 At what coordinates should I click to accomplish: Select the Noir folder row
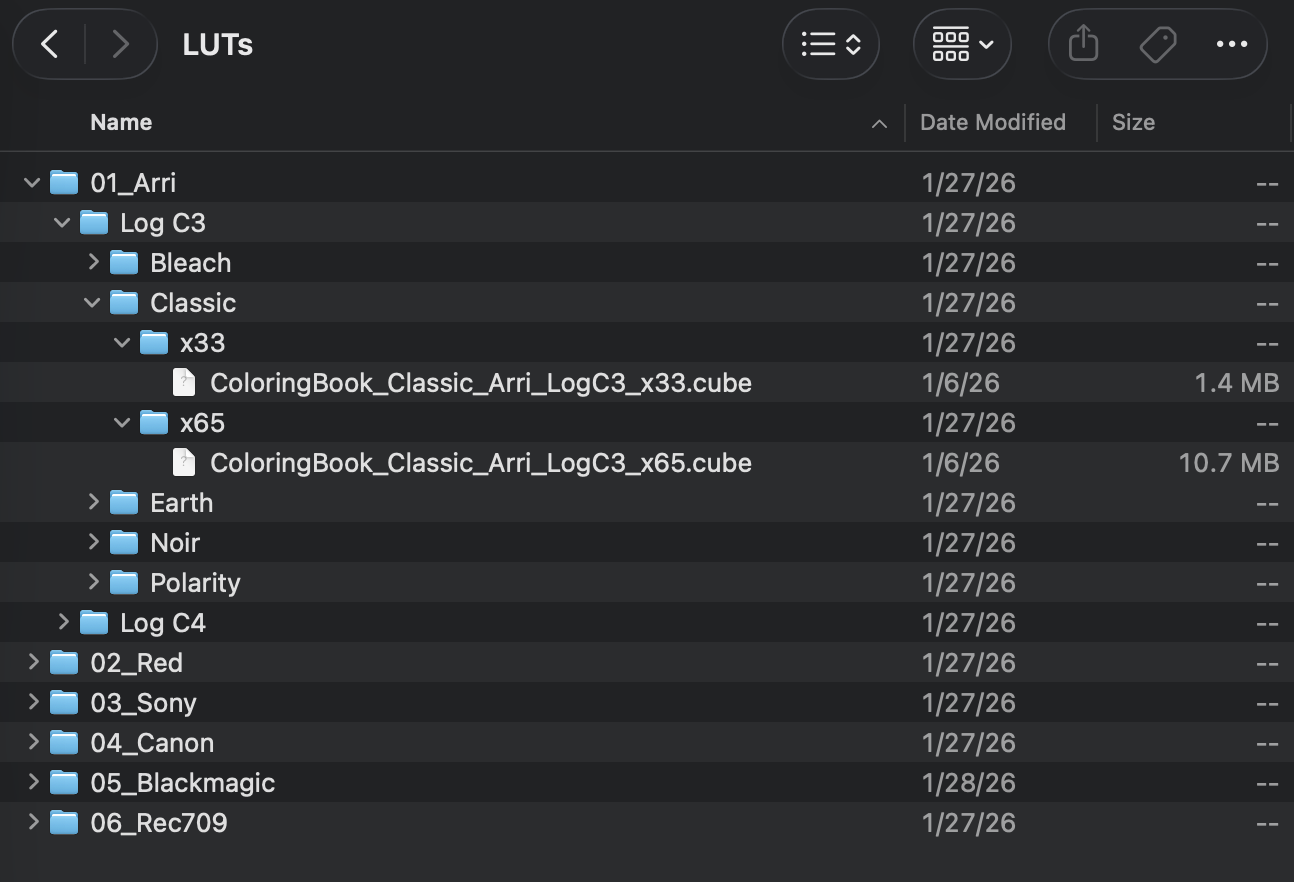[x=175, y=542]
